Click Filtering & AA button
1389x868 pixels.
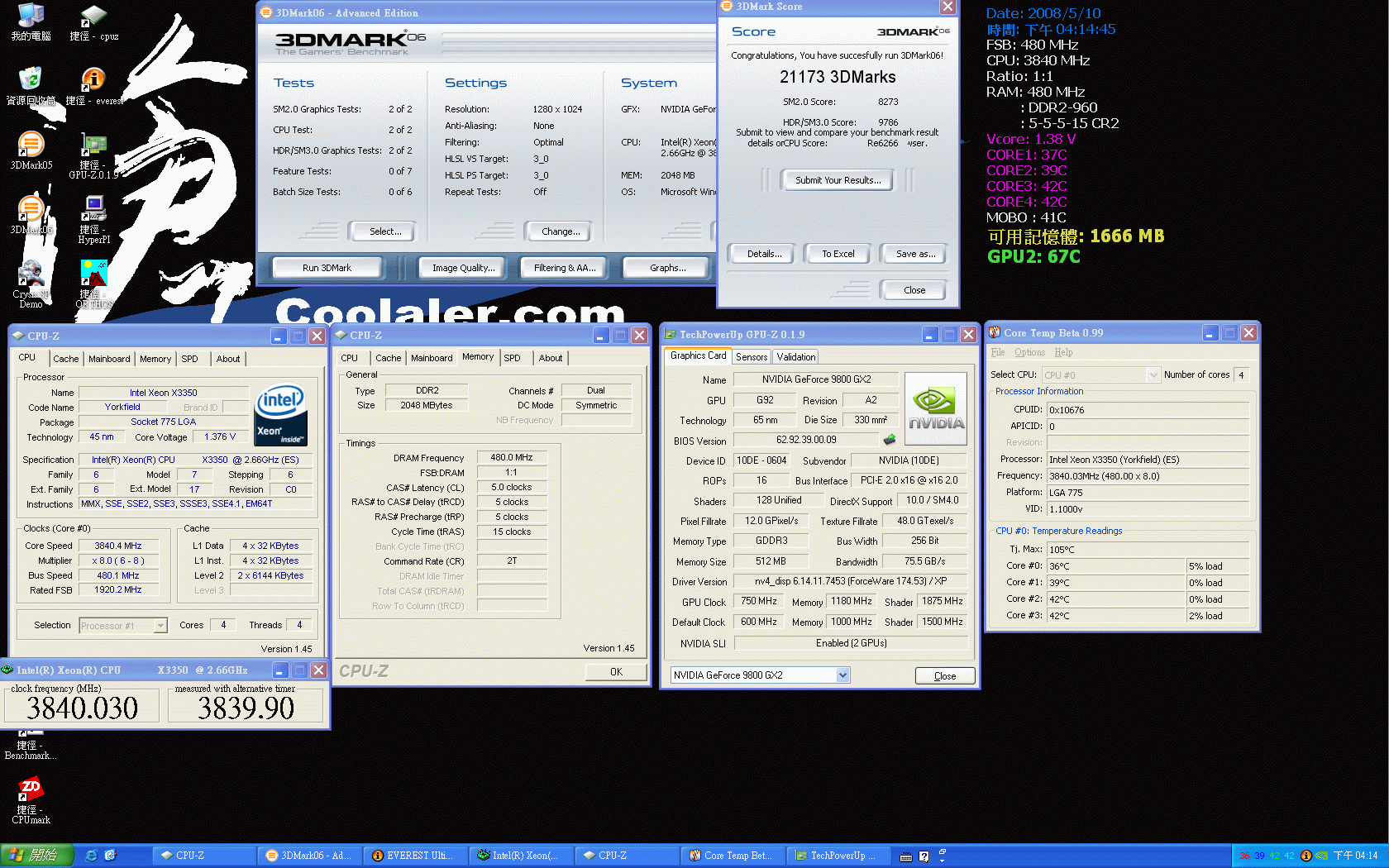[x=565, y=268]
